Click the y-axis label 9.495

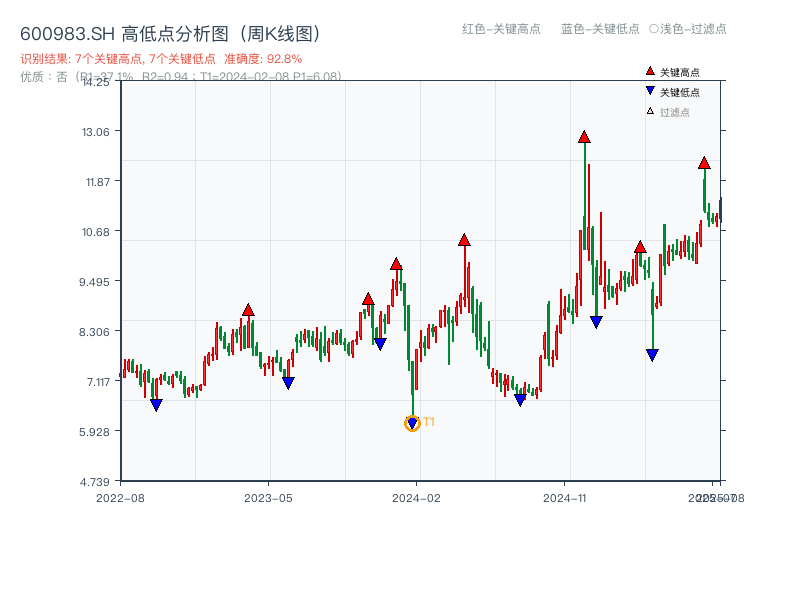coord(94,282)
